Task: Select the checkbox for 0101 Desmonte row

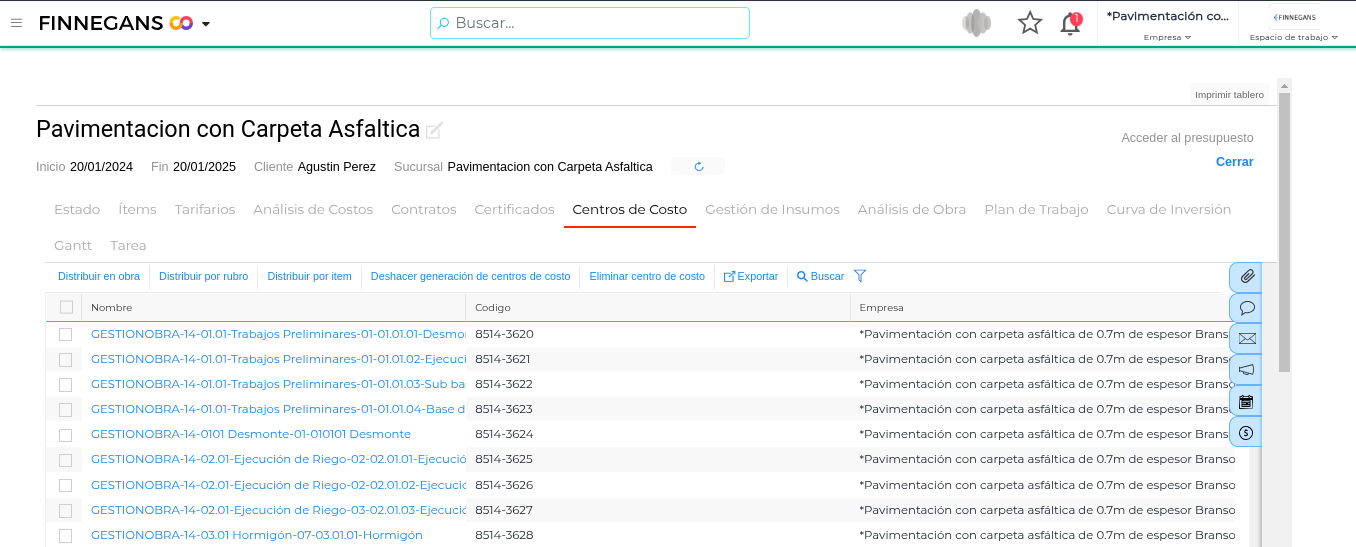Action: pos(66,435)
